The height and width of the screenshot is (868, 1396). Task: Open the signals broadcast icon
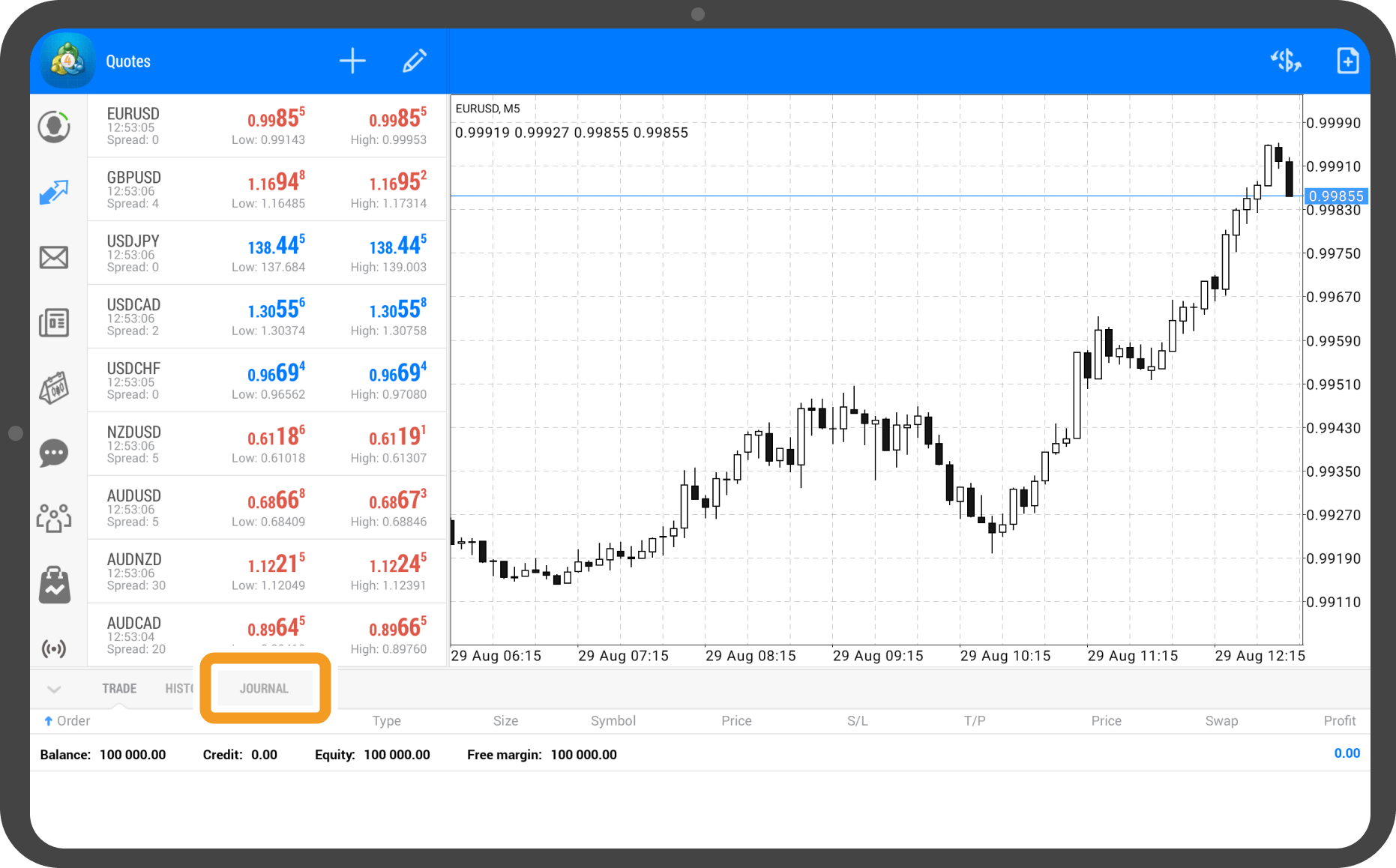[54, 648]
